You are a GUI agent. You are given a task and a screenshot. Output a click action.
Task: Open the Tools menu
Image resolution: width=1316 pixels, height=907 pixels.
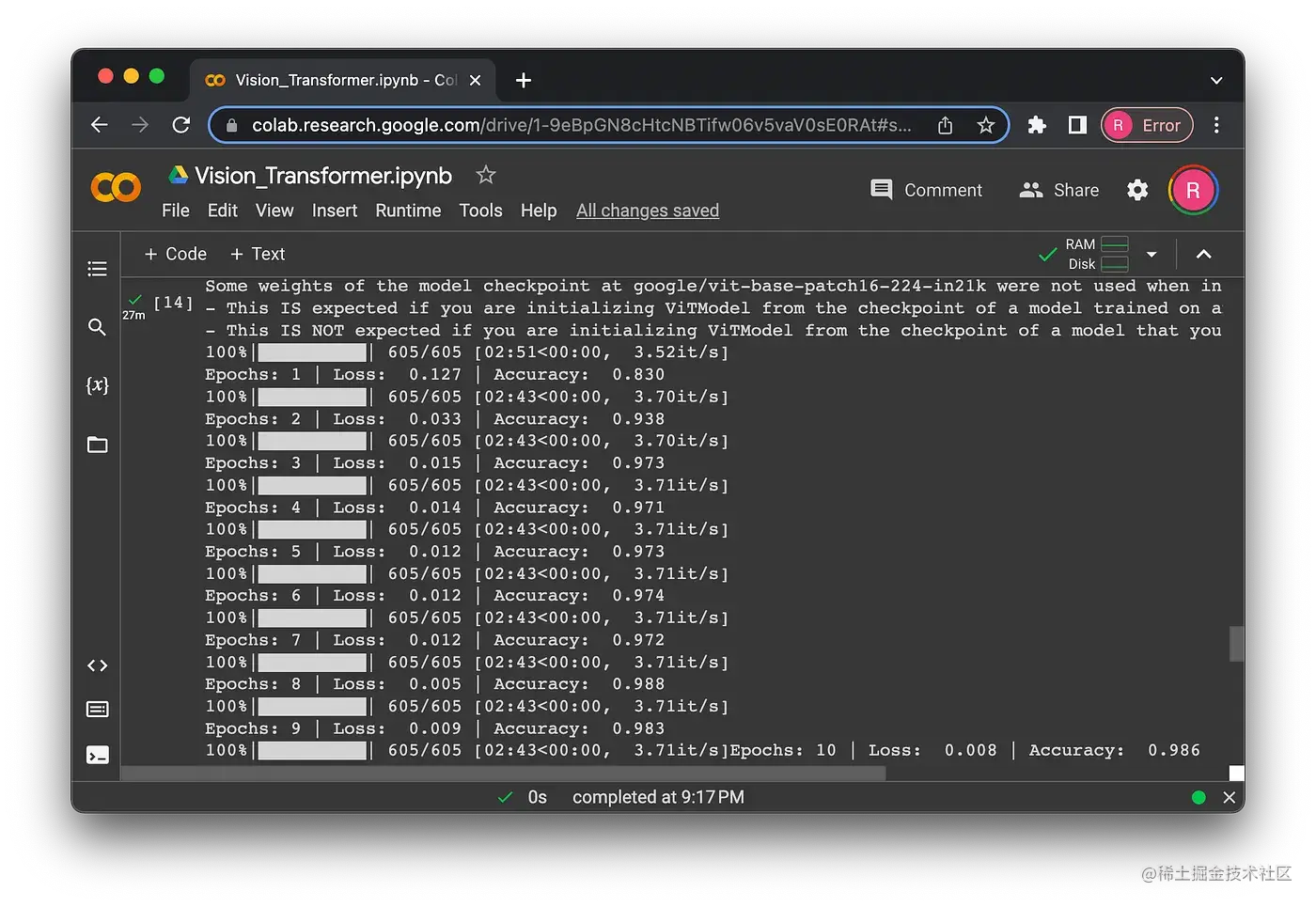480,211
